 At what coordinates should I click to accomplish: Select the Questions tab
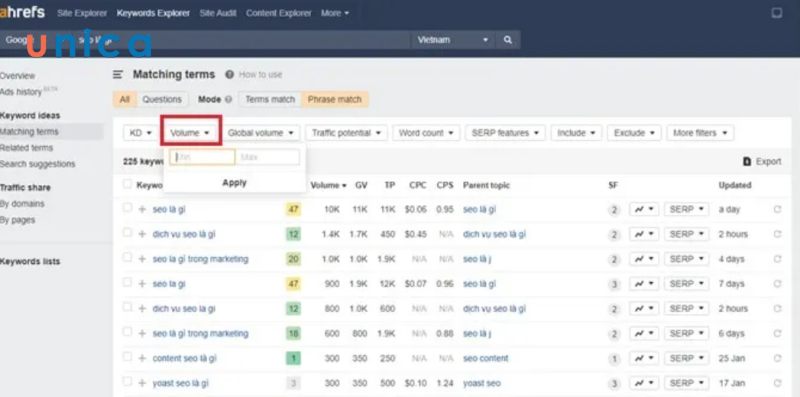(162, 100)
